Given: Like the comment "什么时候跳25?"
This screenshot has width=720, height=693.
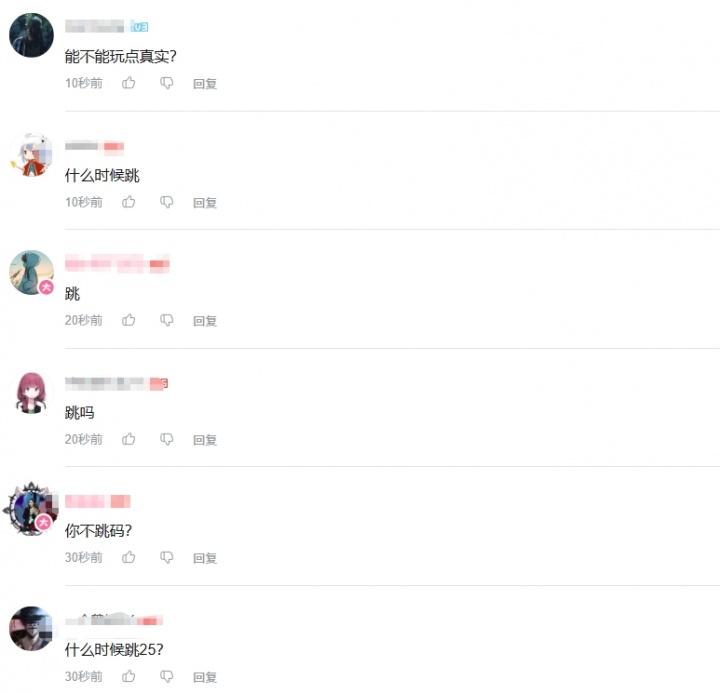Looking at the screenshot, I should tap(129, 676).
